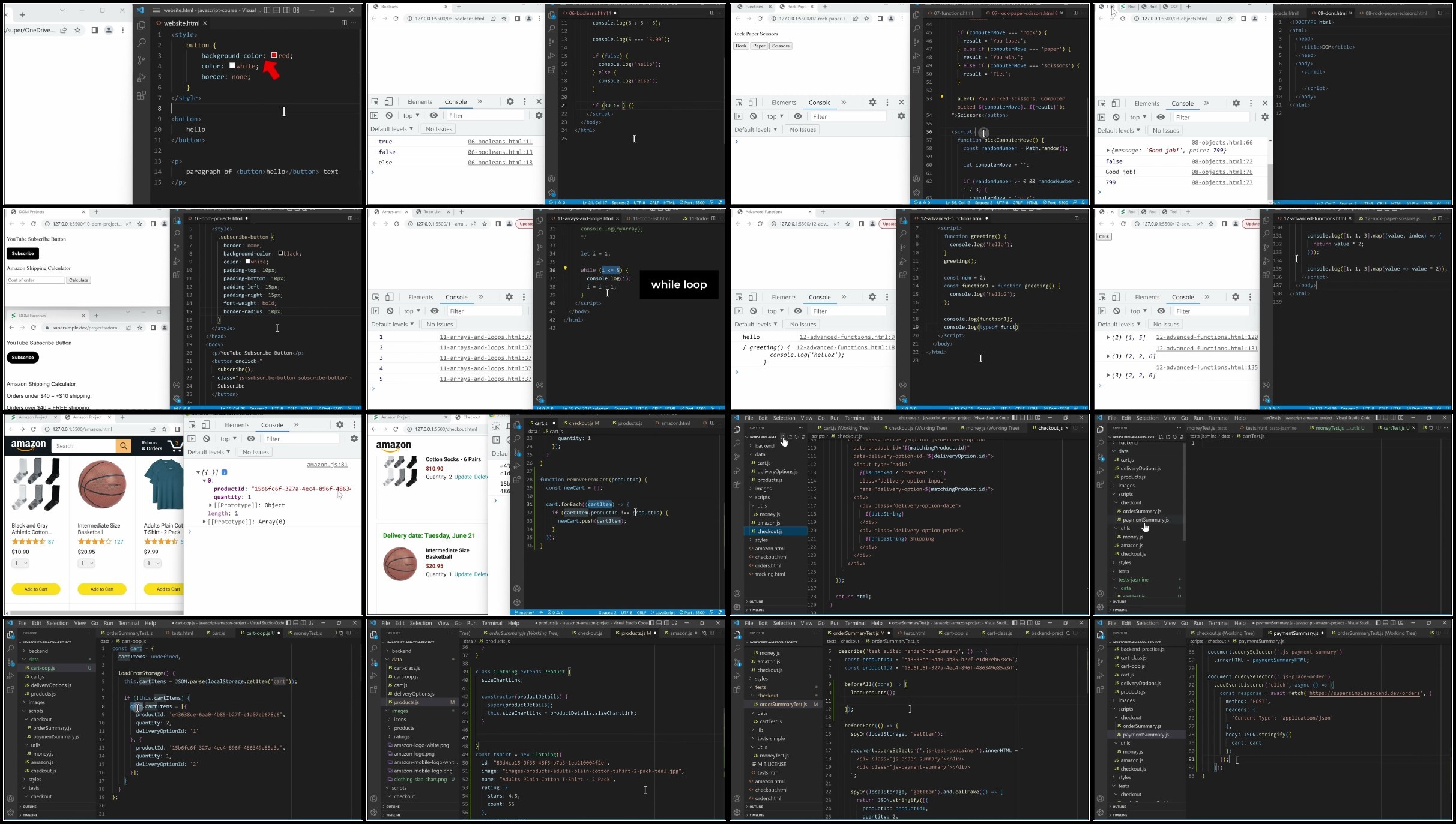Toggle device toolbar in amazon.html DevTools

[x=205, y=424]
